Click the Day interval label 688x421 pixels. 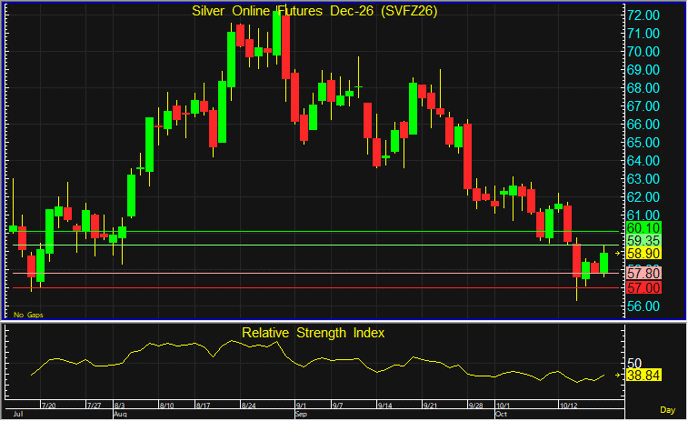click(x=668, y=410)
